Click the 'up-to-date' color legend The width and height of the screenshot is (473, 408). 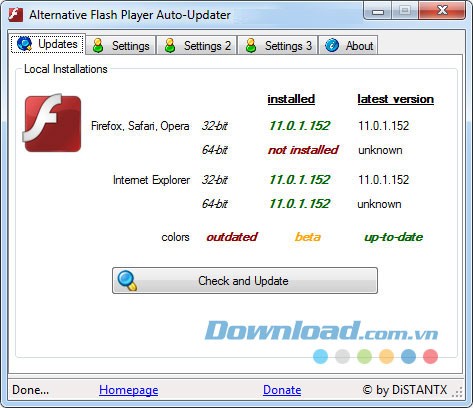click(393, 237)
